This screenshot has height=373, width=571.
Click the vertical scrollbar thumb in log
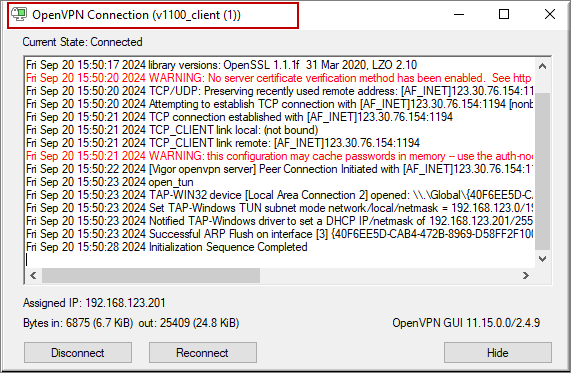coord(542,171)
